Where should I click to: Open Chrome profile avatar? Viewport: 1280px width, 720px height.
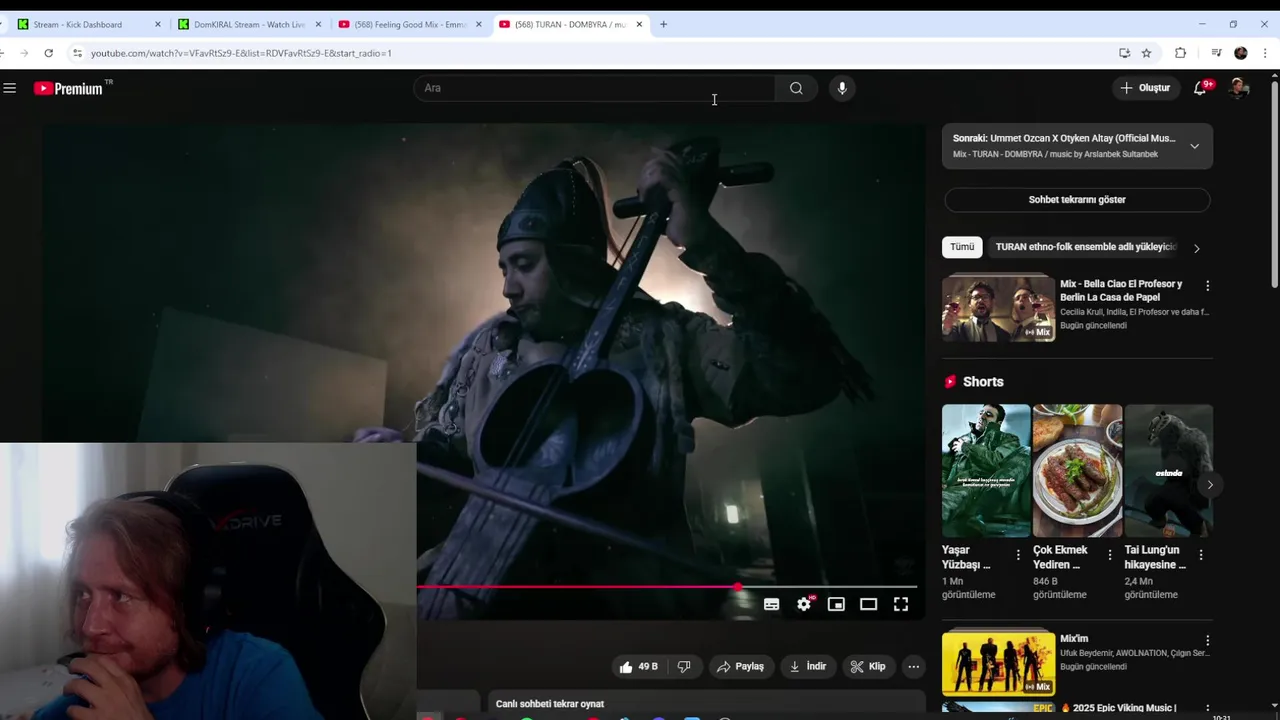1241,53
